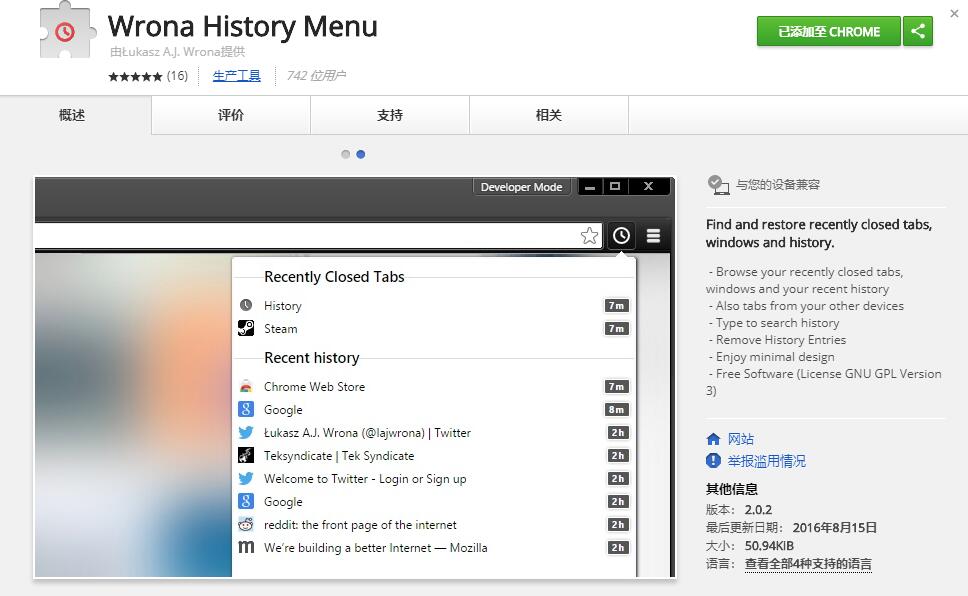The height and width of the screenshot is (596, 968).
Task: Click the Teksyndicate favicon
Action: (x=246, y=455)
